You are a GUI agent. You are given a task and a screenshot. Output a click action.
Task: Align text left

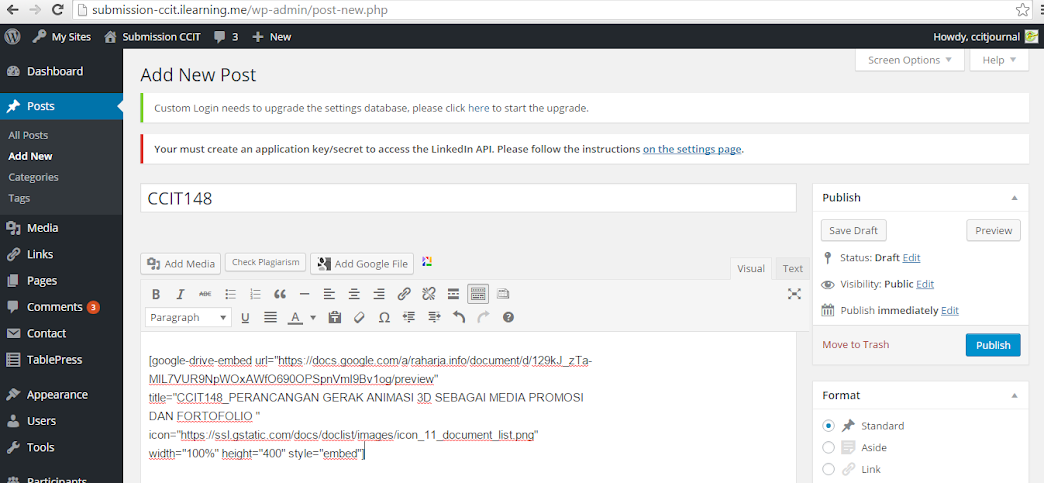point(329,294)
